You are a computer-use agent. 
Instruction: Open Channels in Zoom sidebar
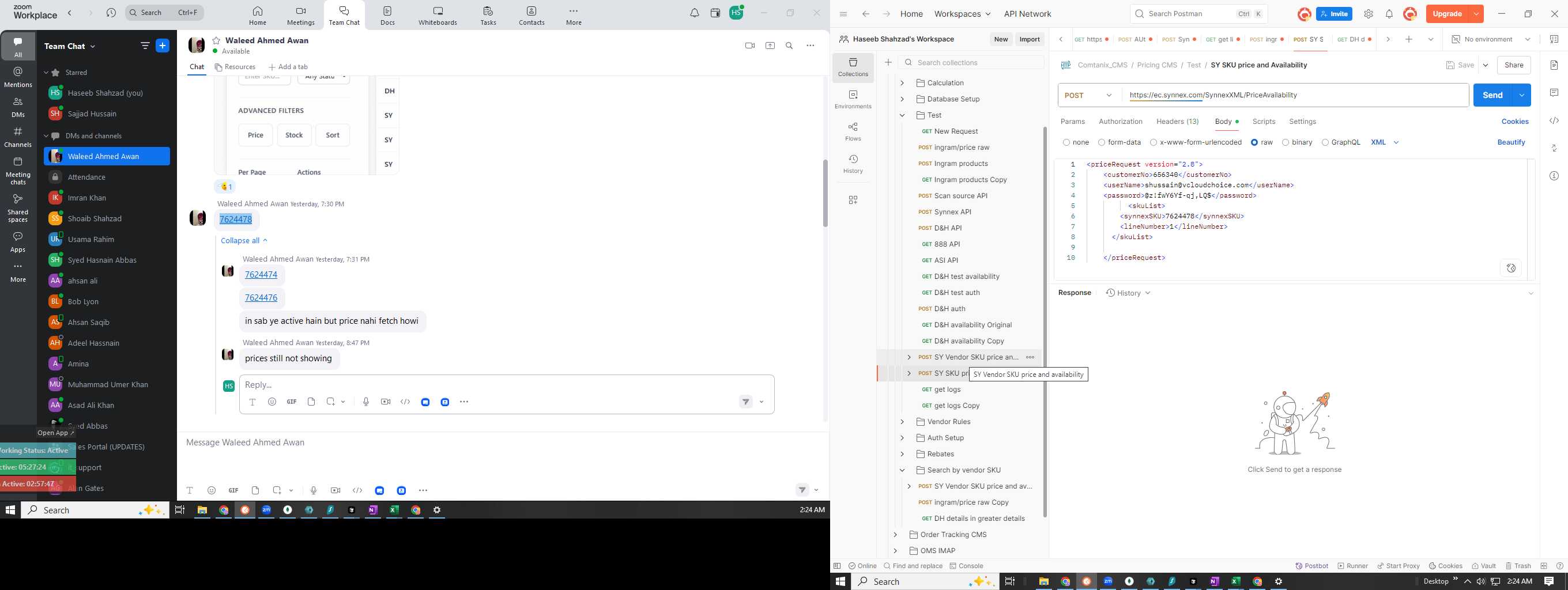(18, 137)
